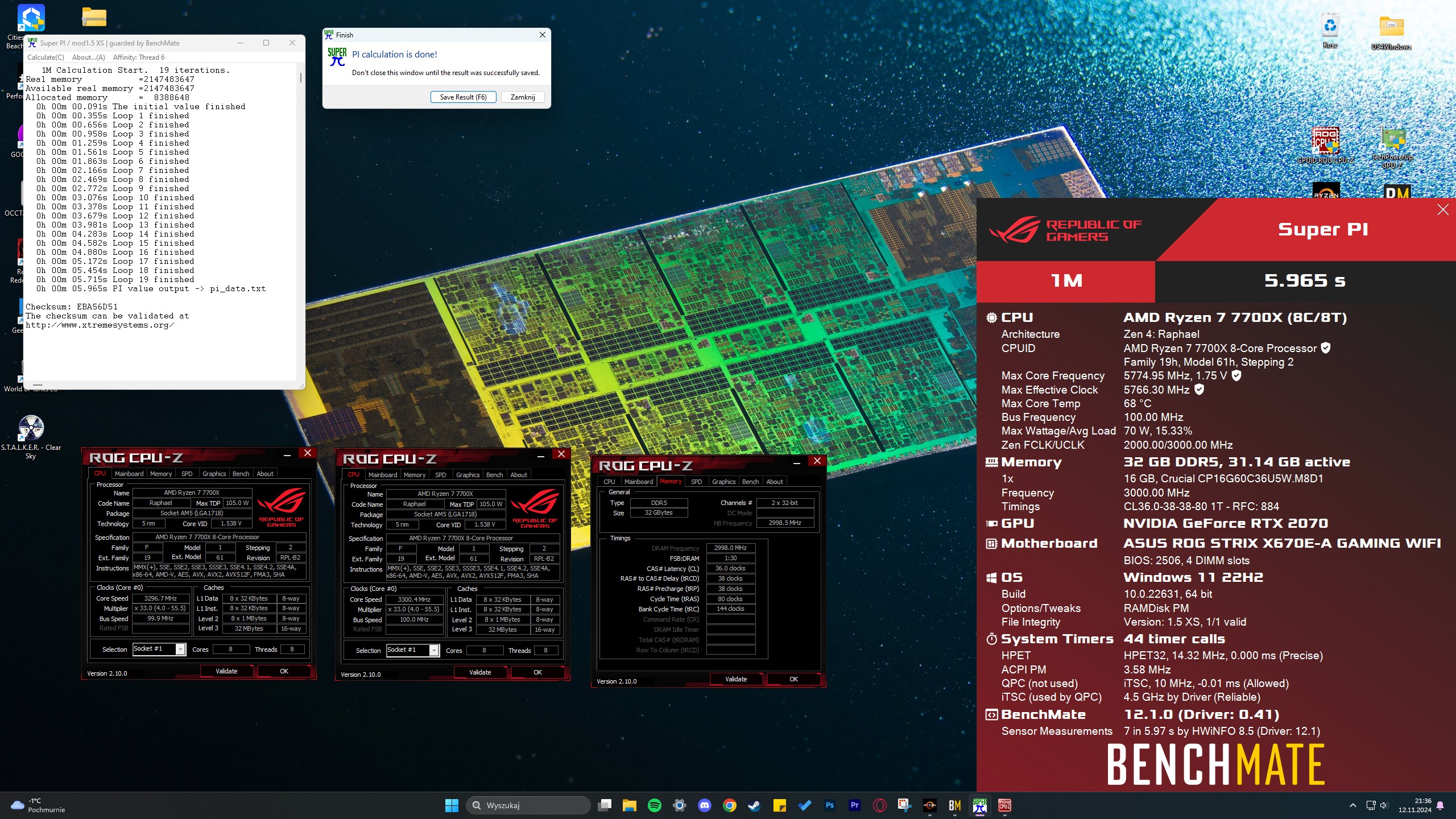Show hidden system tray icons chevron
Screen dimensions: 1456x819
[1353, 805]
